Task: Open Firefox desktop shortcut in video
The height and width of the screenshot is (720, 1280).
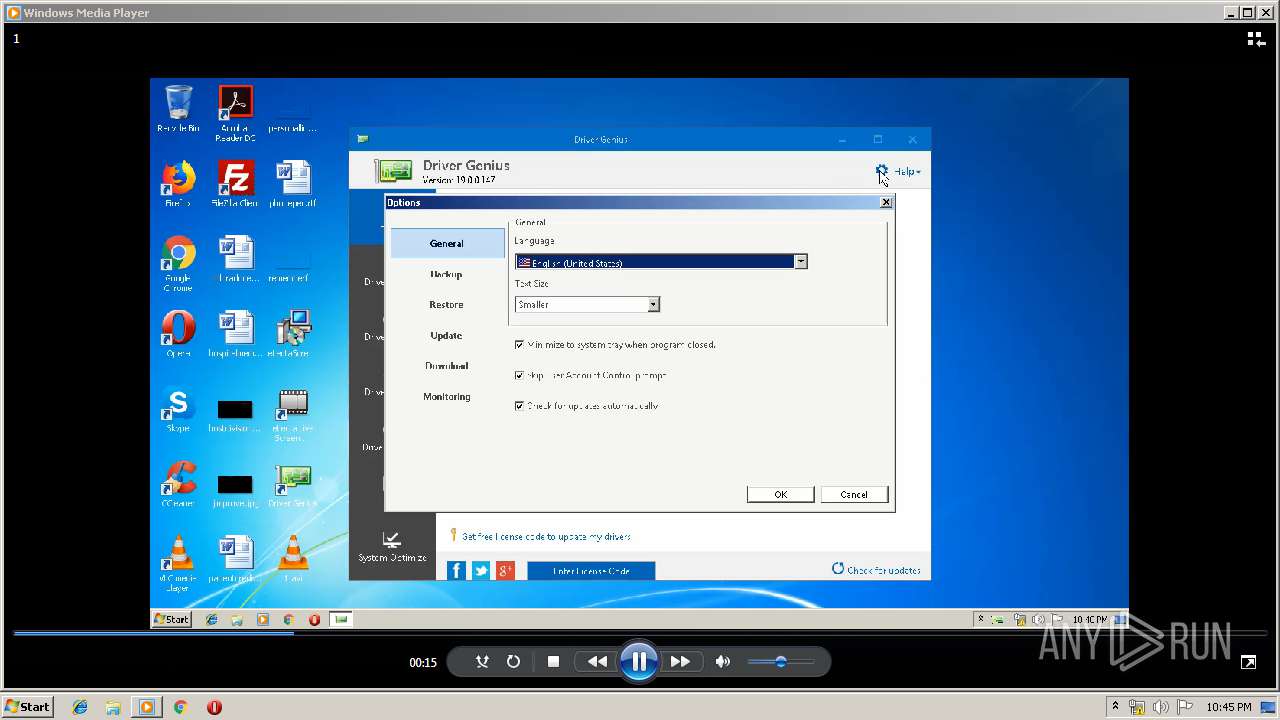Action: click(178, 184)
